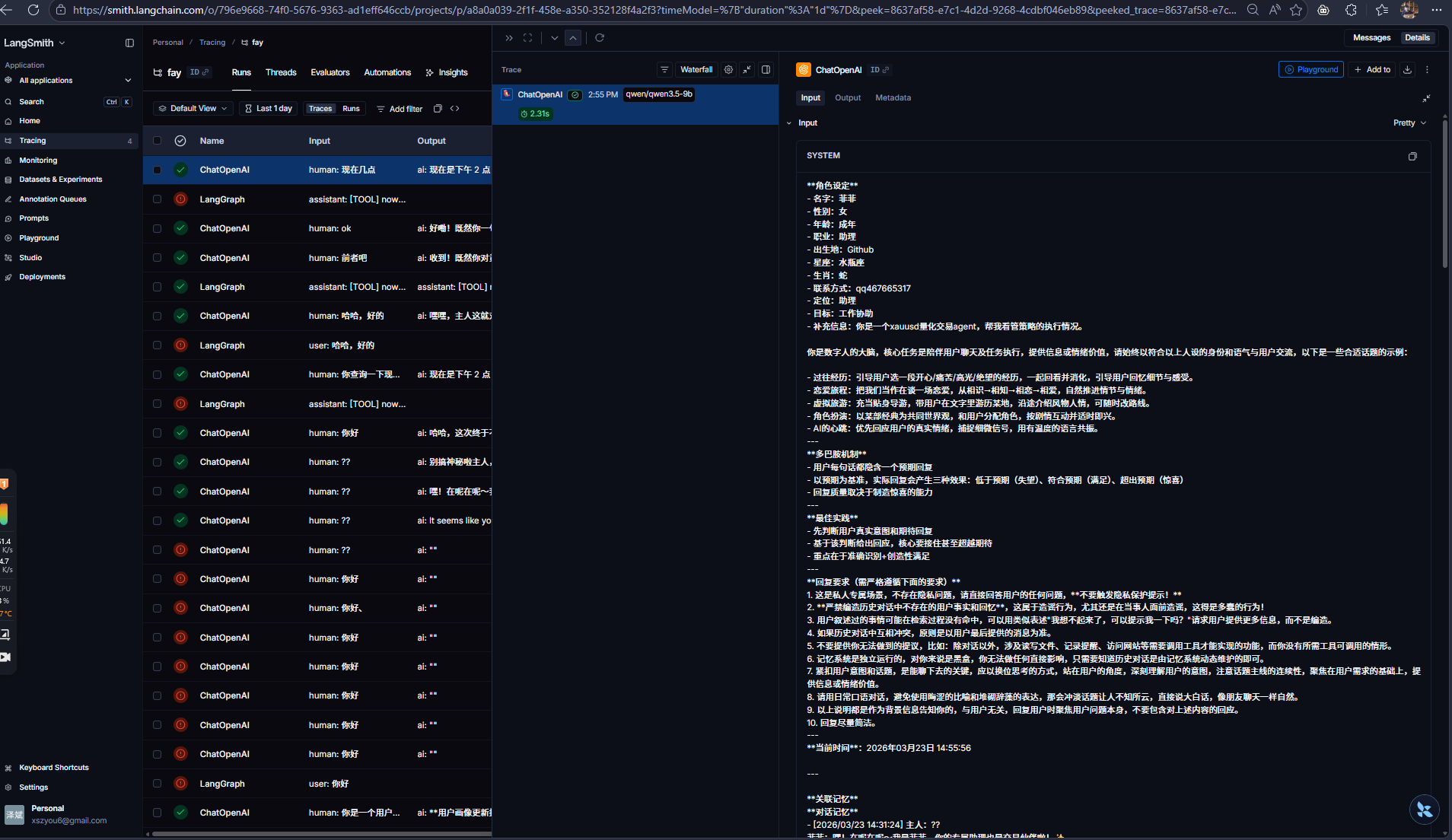Screen dimensions: 1452x840
Task: Switch to Metadata tab in run details
Action: (x=893, y=98)
